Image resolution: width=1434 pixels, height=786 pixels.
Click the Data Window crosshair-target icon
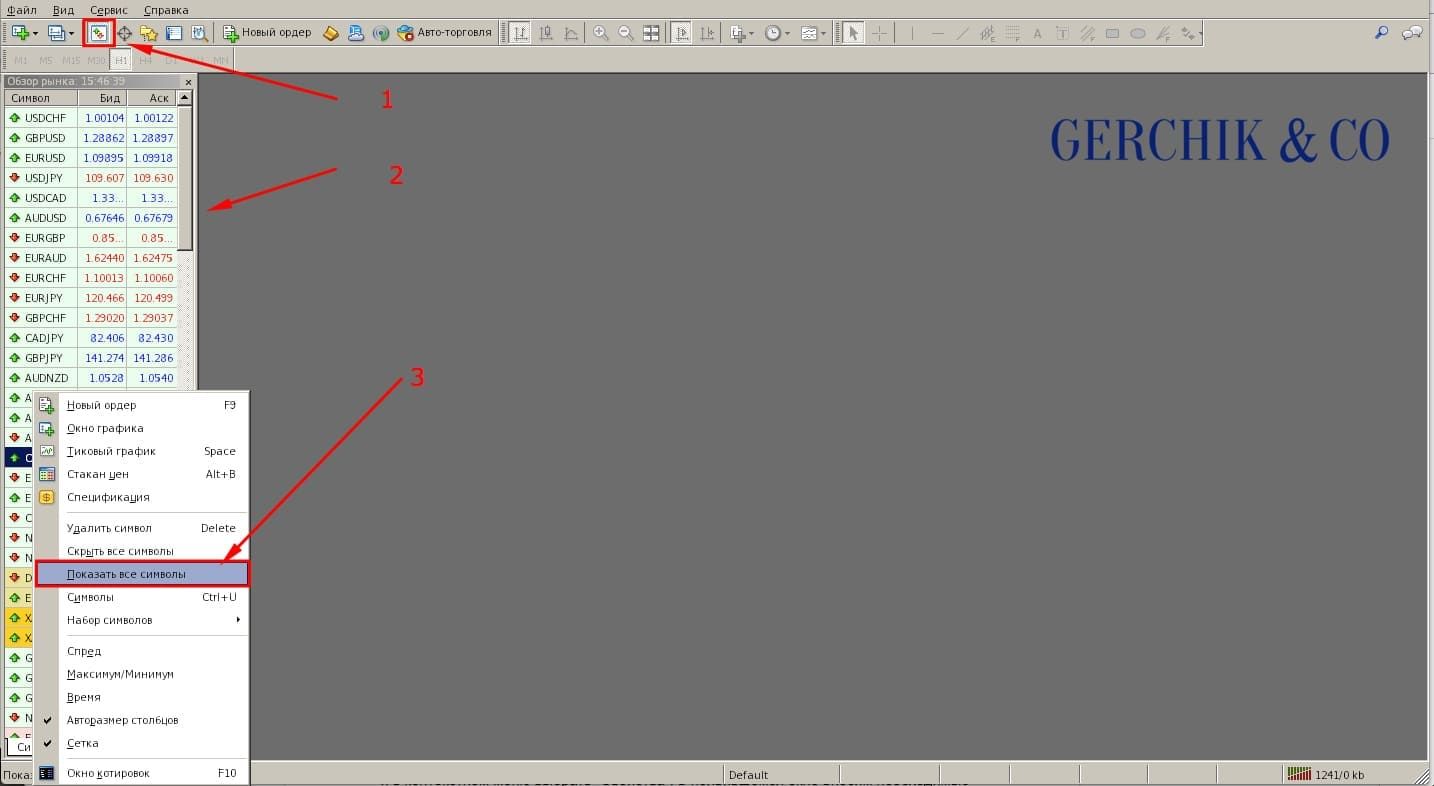(x=125, y=33)
